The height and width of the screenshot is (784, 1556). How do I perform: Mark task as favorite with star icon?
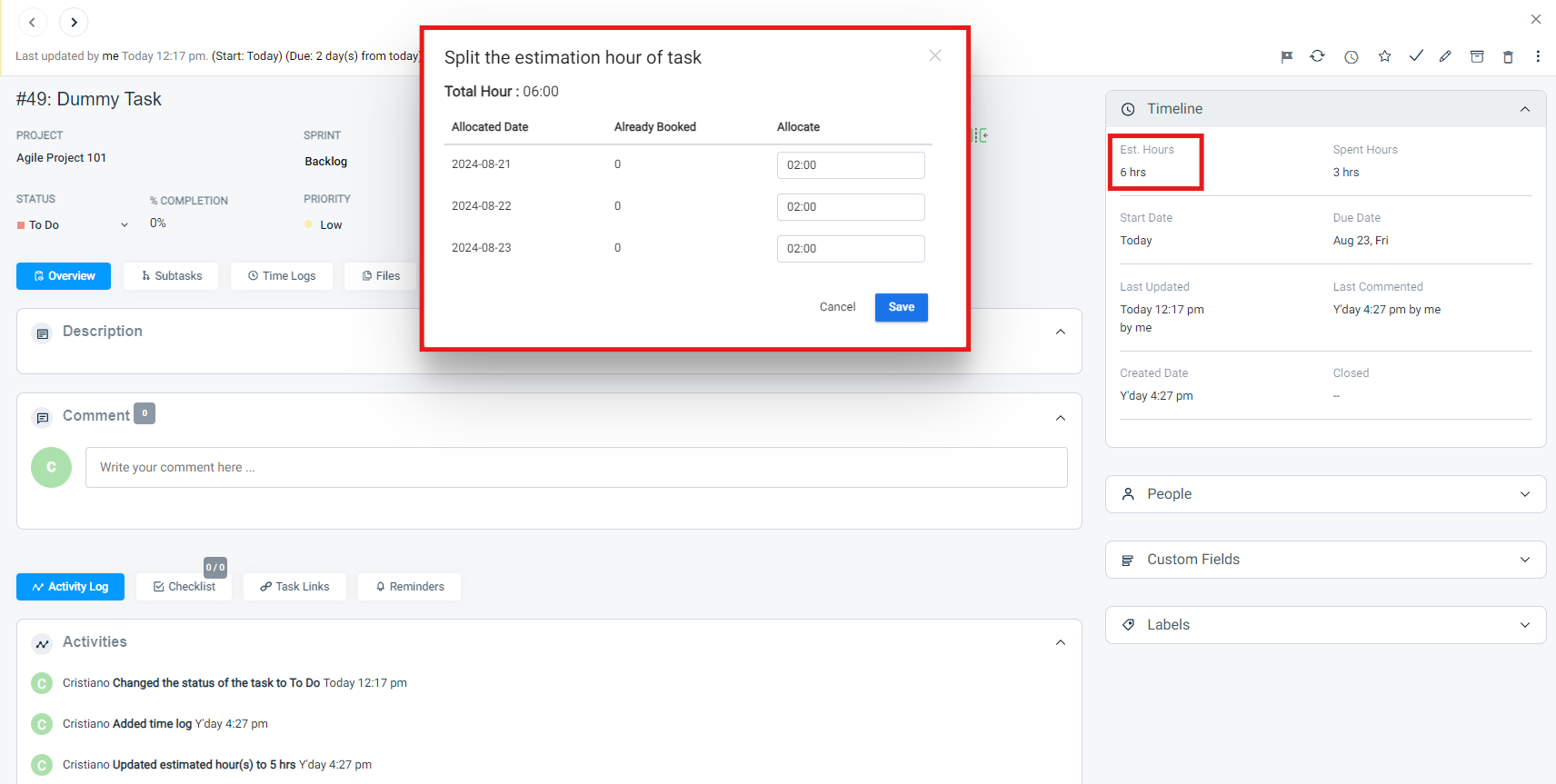1384,56
